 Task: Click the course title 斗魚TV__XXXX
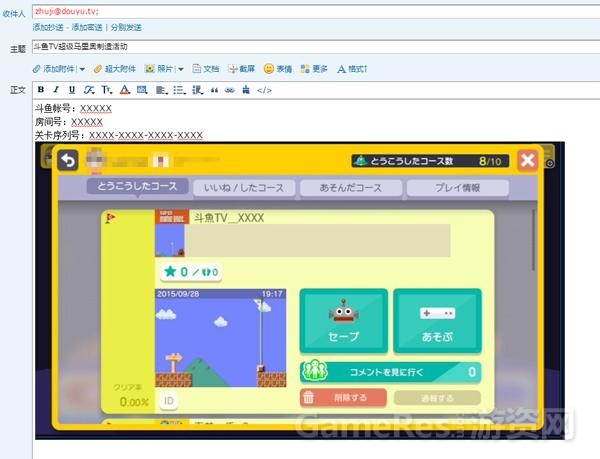229,218
